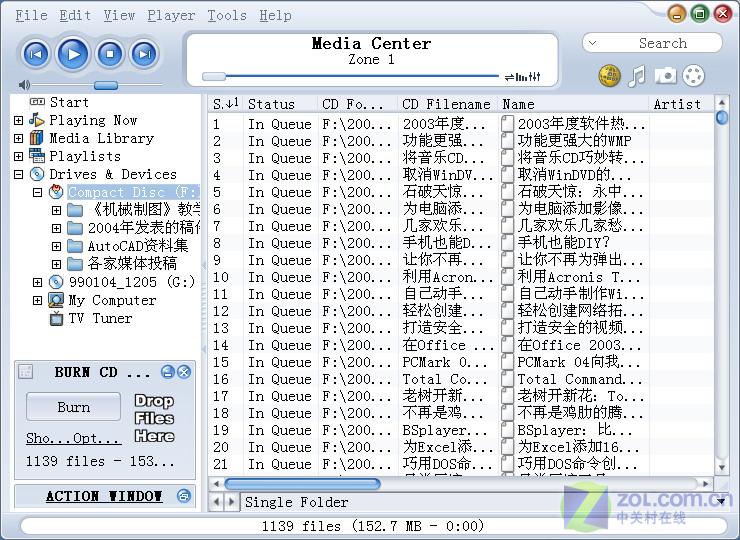Tick the checkbox for 2003年度软件热

507,124
